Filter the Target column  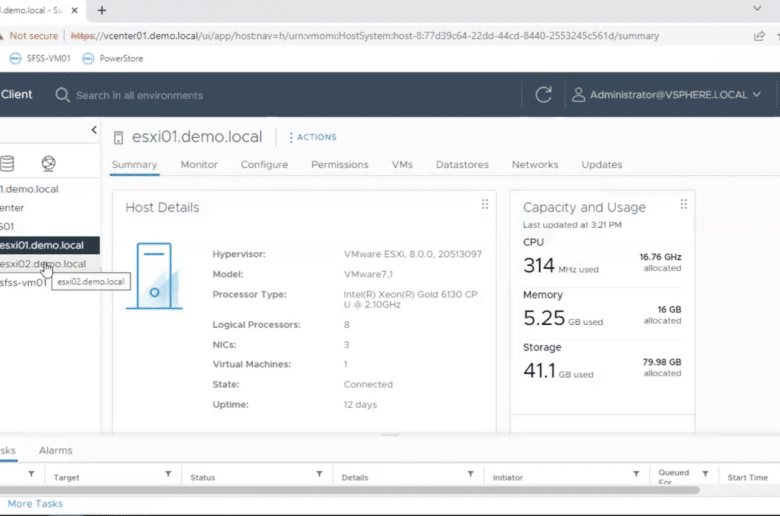(168, 474)
